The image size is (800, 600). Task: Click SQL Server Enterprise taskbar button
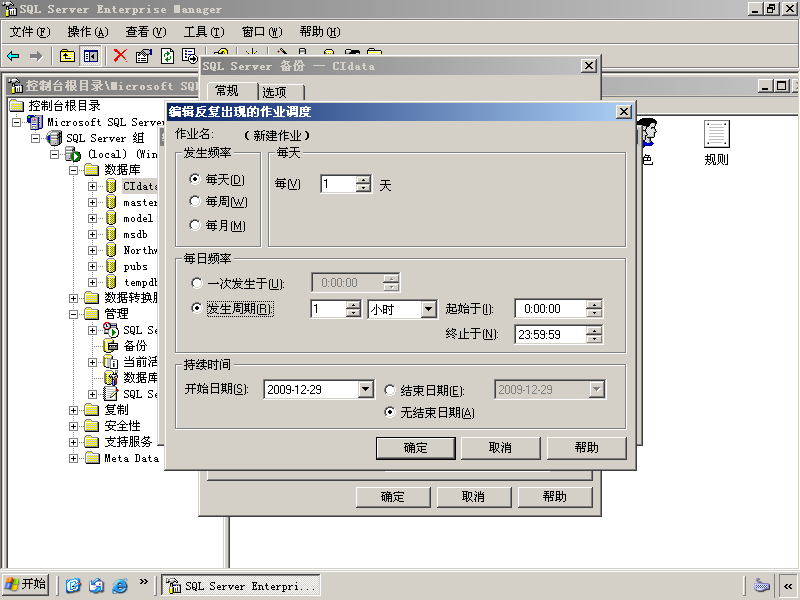(x=241, y=585)
